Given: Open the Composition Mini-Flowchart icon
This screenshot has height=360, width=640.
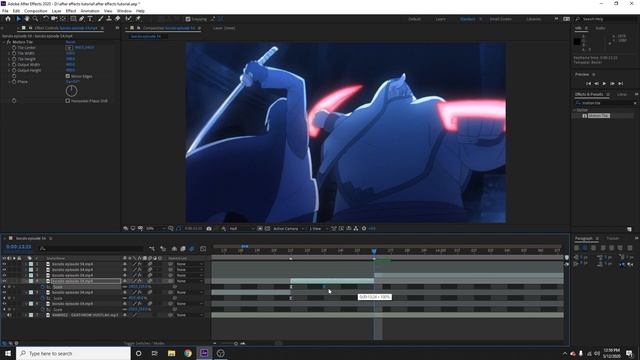Looking at the screenshot, I should 152,249.
